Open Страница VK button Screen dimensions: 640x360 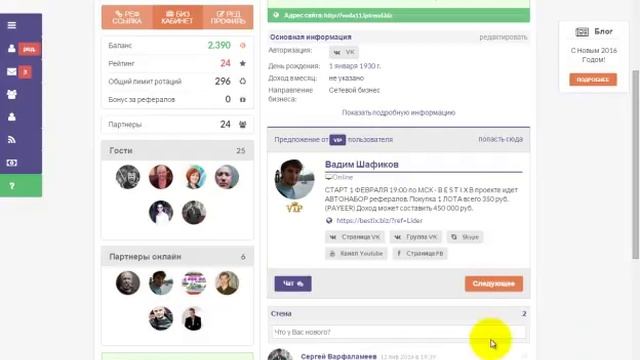point(355,237)
